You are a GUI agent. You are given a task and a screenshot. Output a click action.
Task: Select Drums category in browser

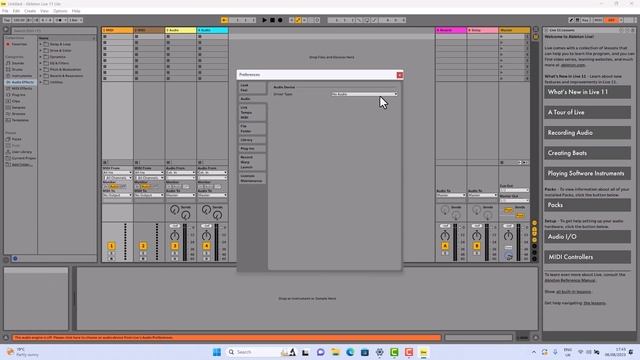click(17, 69)
